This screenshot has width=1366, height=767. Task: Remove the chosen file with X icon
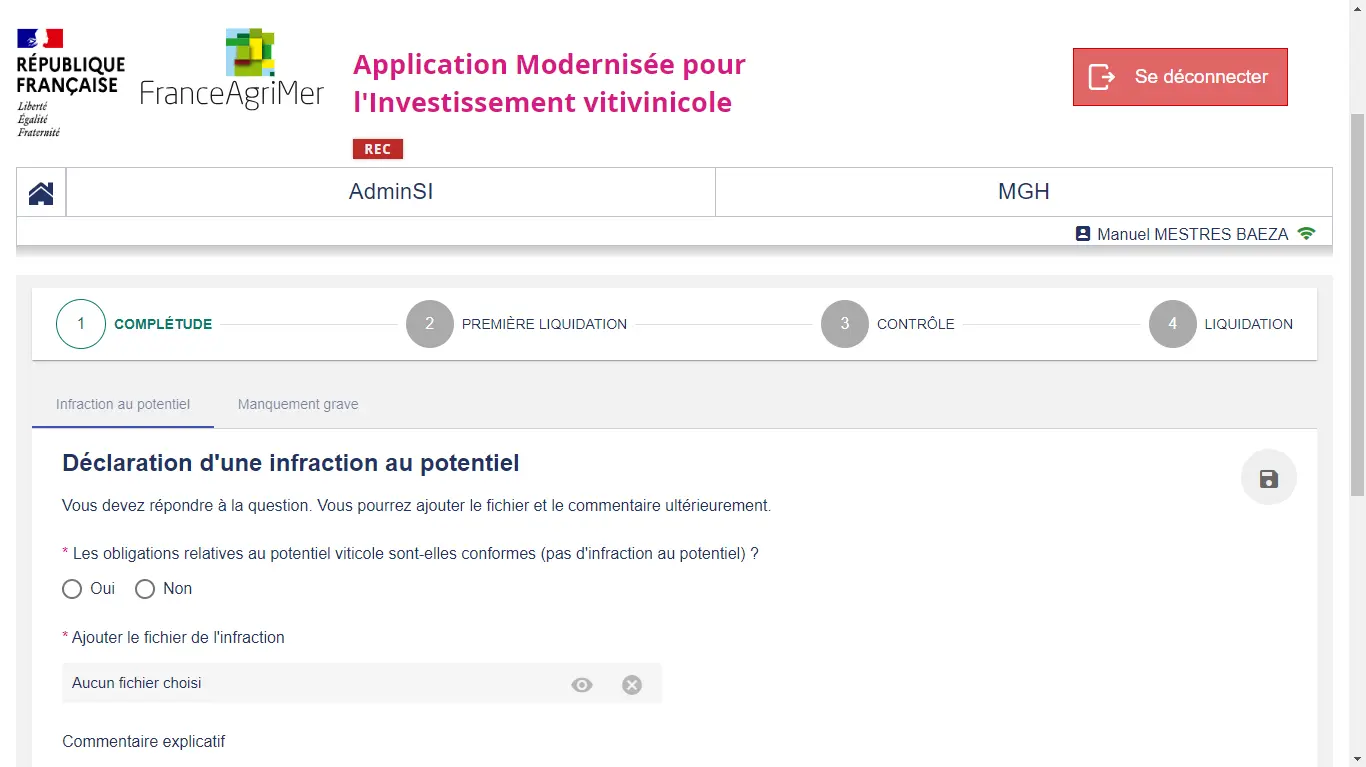click(632, 685)
